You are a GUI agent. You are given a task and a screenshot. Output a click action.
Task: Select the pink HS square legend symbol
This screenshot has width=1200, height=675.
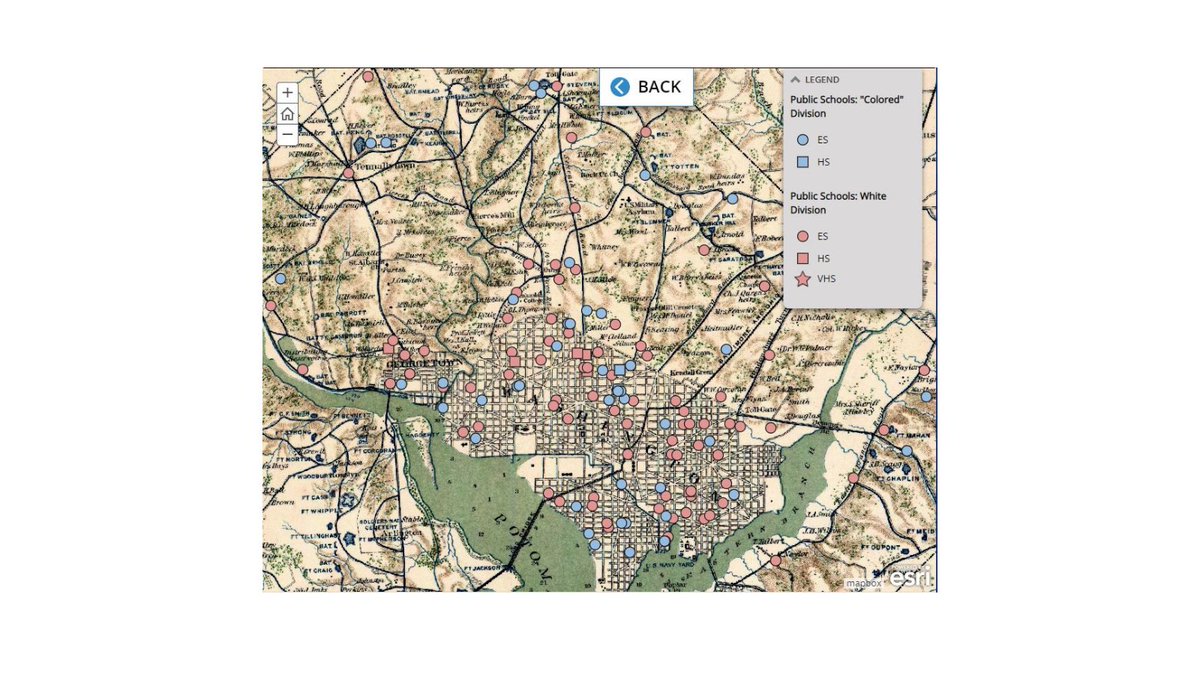pyautogui.click(x=802, y=258)
